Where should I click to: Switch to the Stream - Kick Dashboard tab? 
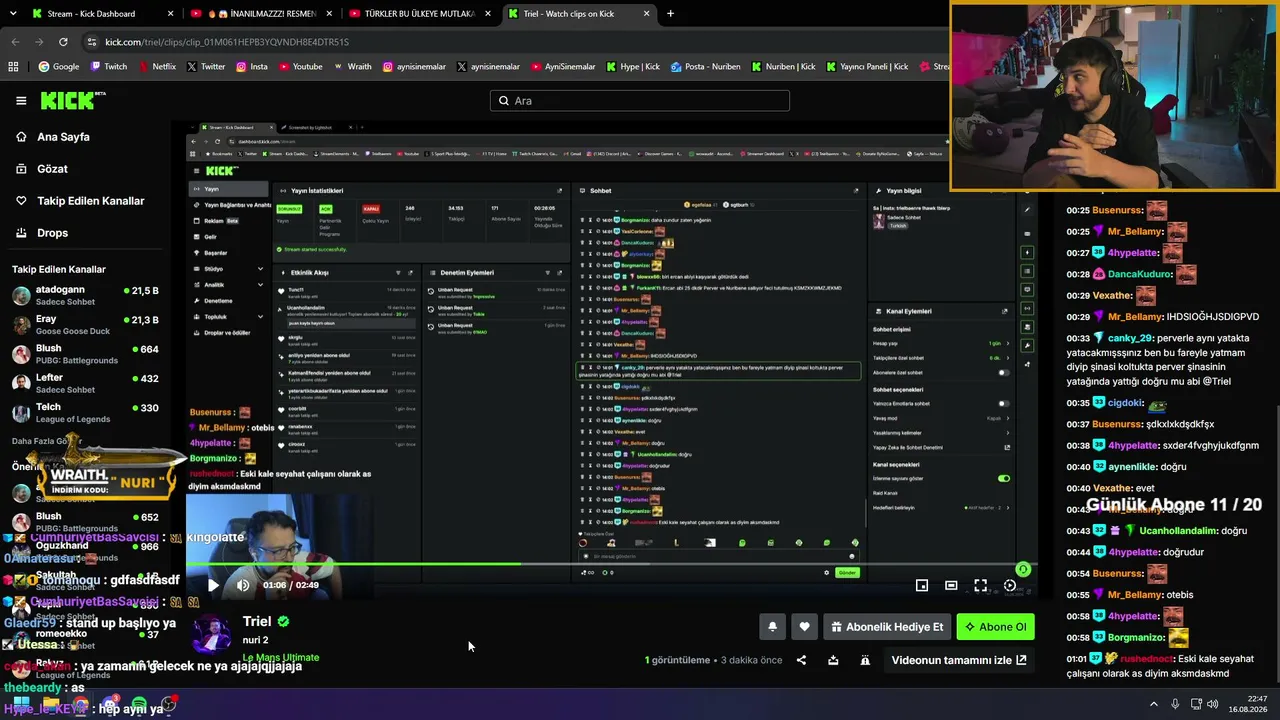102,14
